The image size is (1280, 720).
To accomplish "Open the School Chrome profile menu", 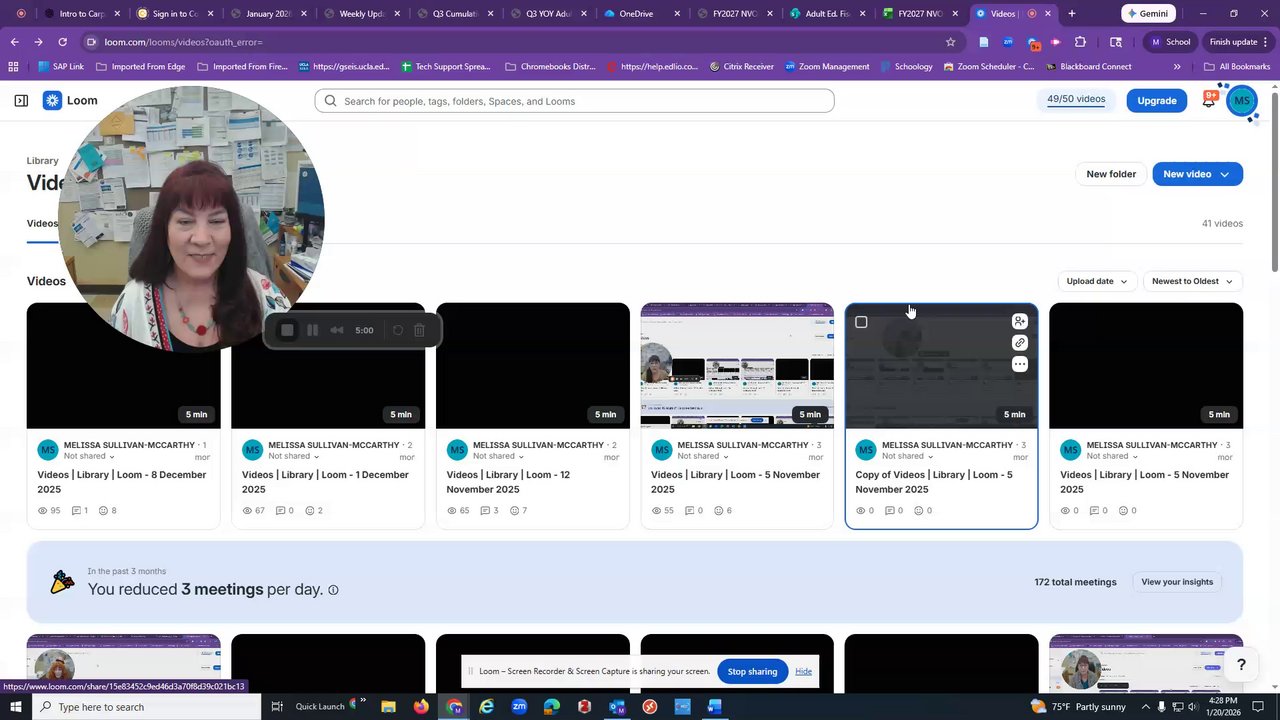I will click(x=1170, y=42).
